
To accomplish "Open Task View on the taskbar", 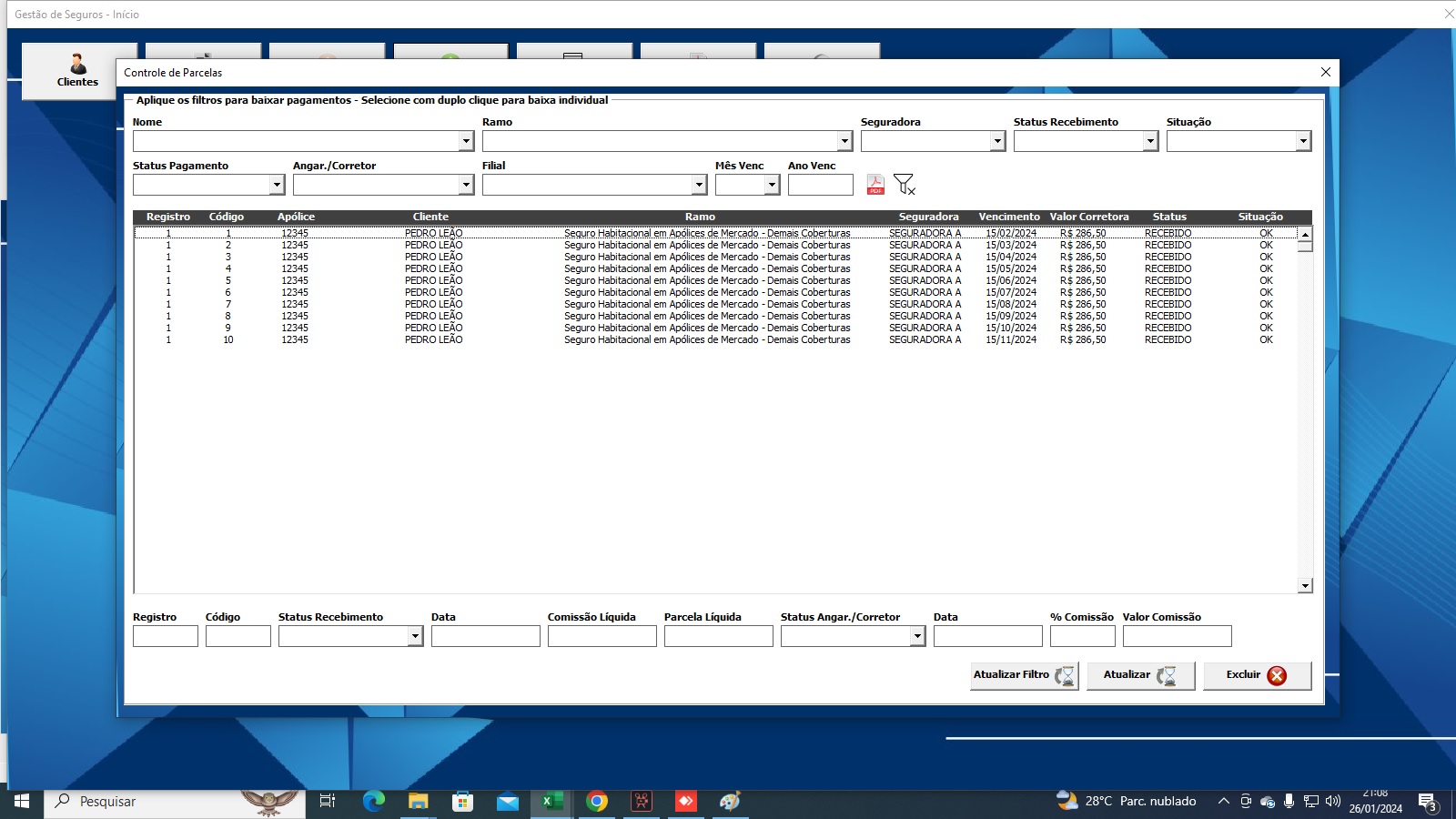I will click(x=328, y=801).
